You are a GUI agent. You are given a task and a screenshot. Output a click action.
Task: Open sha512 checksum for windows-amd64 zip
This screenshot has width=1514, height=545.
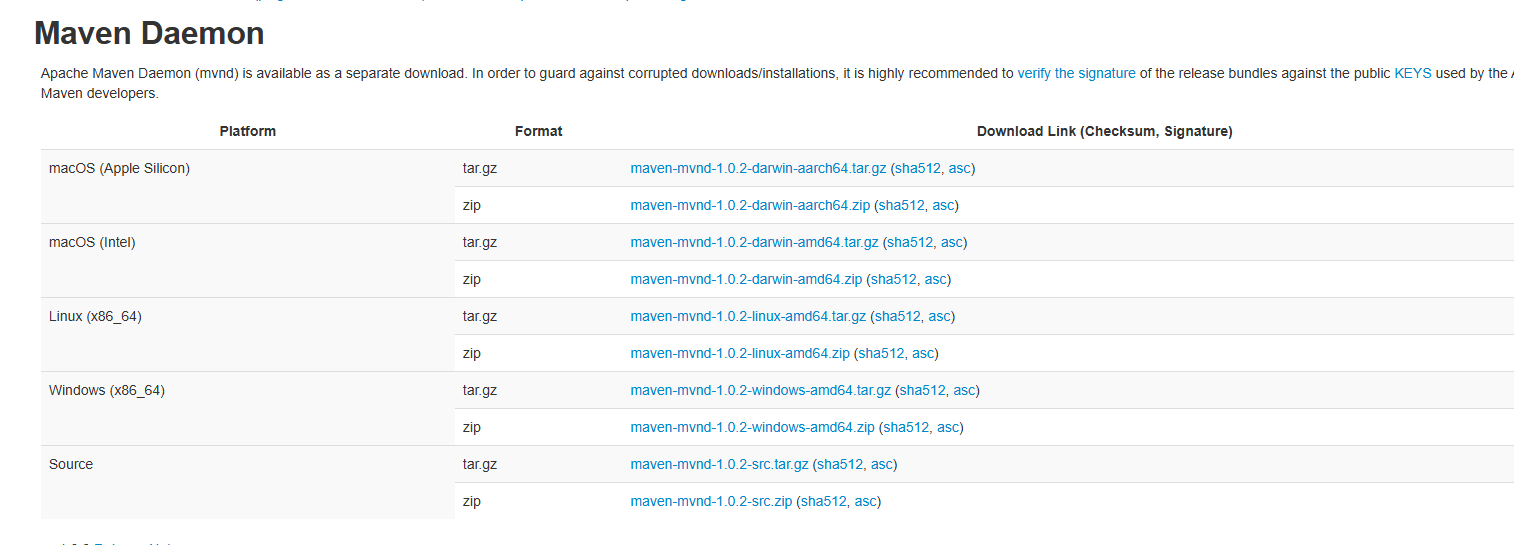coord(906,427)
